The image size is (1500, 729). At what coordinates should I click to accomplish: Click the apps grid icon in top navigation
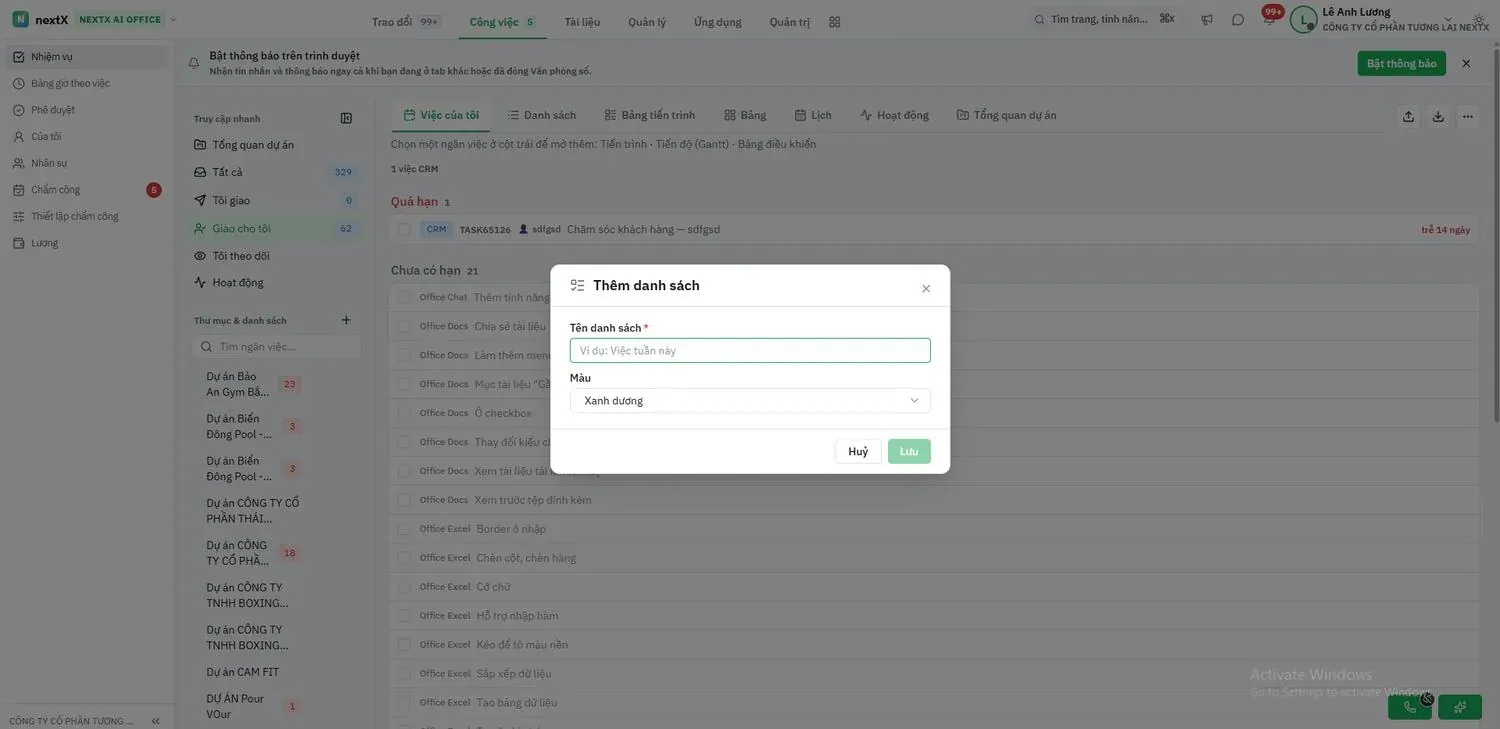(835, 21)
